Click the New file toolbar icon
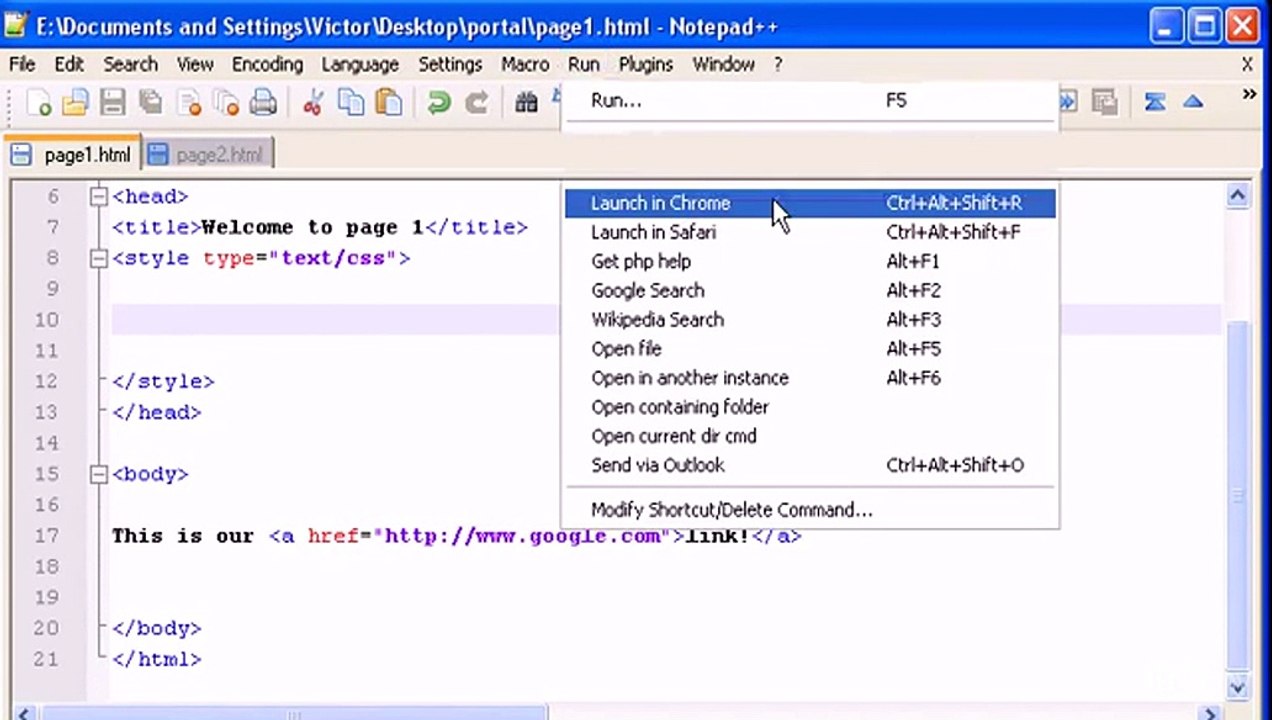The image size is (1272, 720). coord(39,102)
